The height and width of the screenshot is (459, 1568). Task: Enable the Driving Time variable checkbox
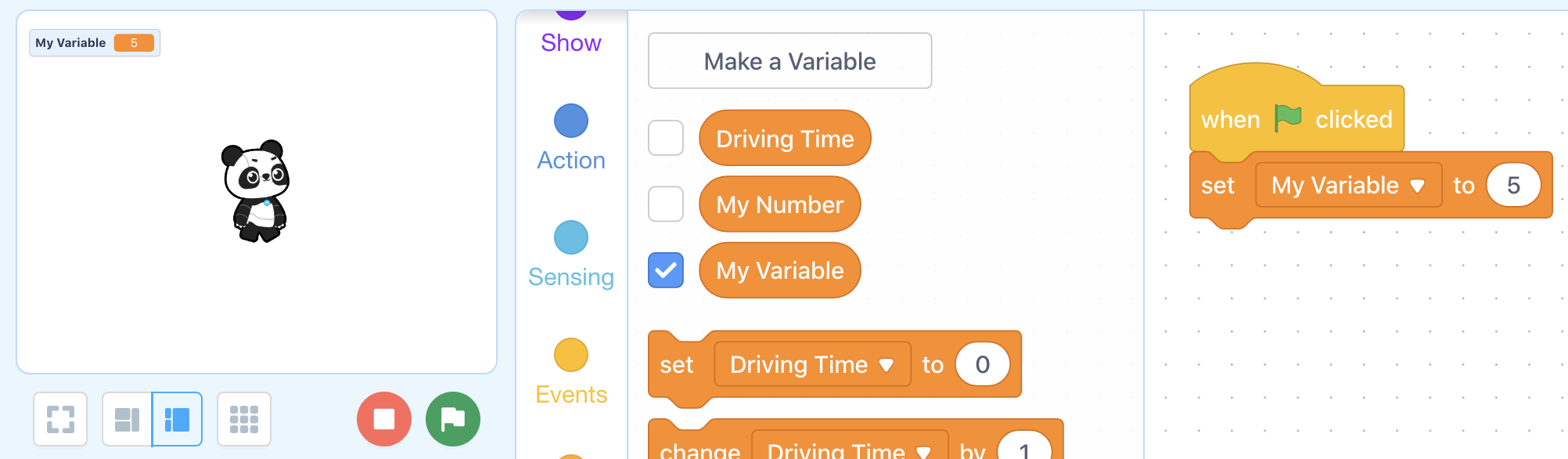[x=666, y=138]
